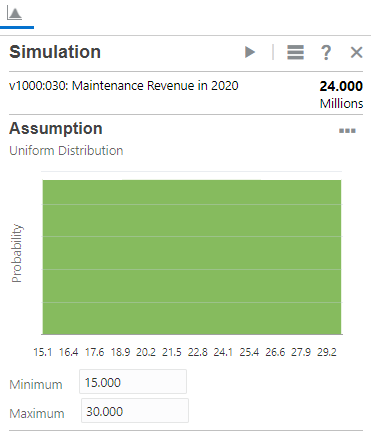Click axis label 29.2 on the chart
Viewport: 371px width, 432px height.
[x=327, y=352]
